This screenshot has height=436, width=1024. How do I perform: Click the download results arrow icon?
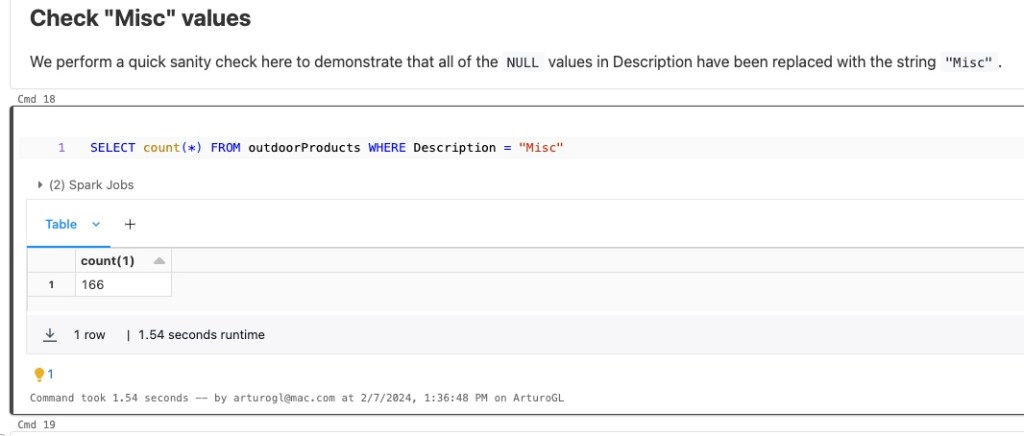49,335
